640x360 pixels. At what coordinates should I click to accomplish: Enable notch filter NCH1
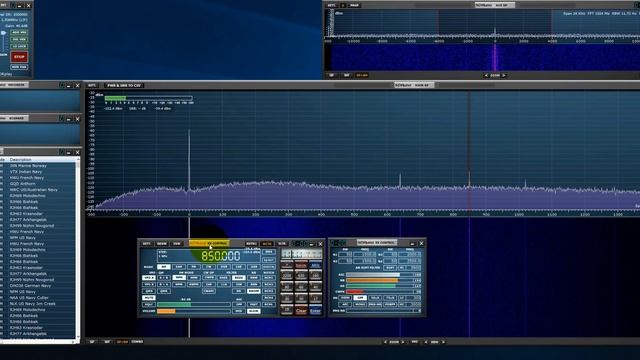[269, 278]
